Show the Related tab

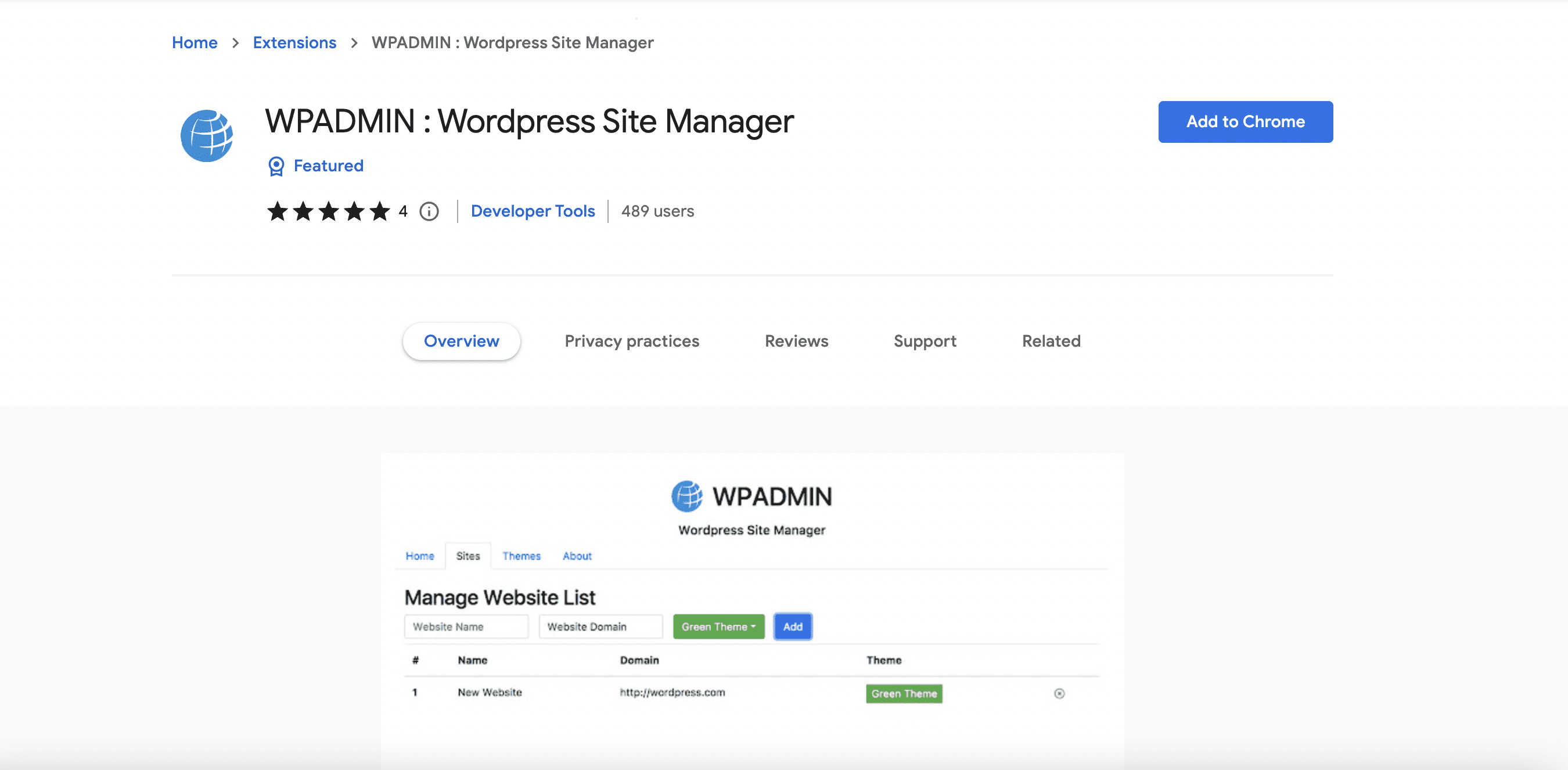[1051, 341]
